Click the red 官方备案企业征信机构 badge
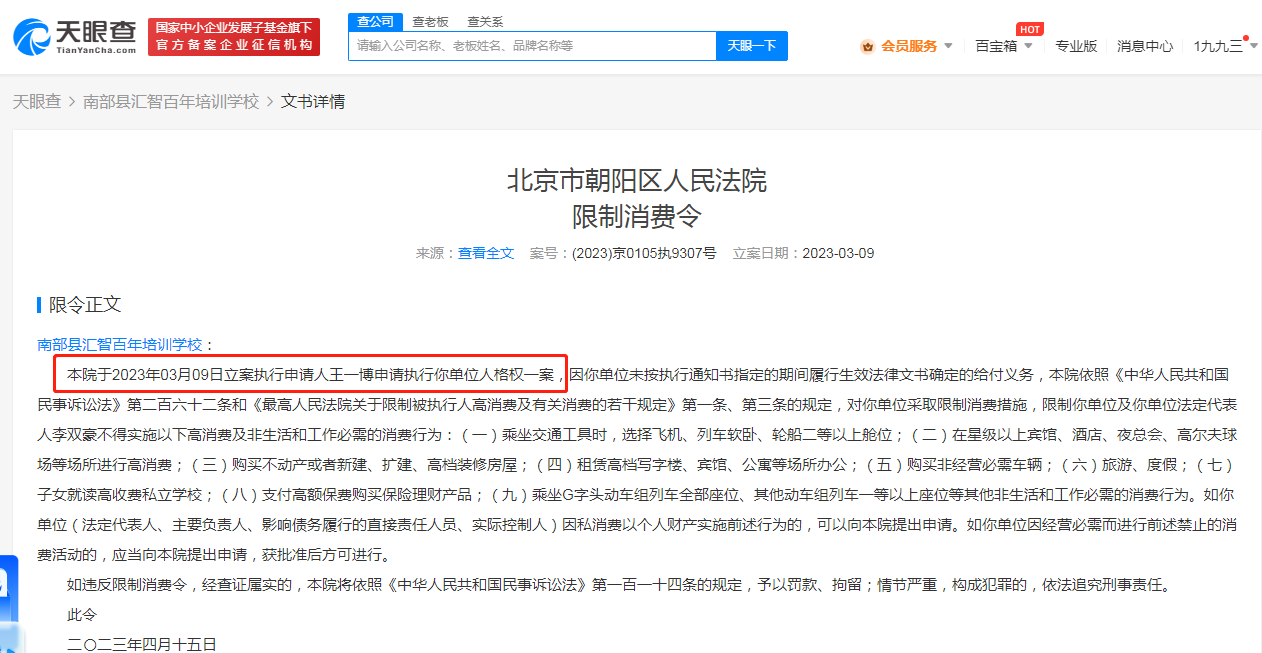This screenshot has width=1262, height=653. [234, 34]
